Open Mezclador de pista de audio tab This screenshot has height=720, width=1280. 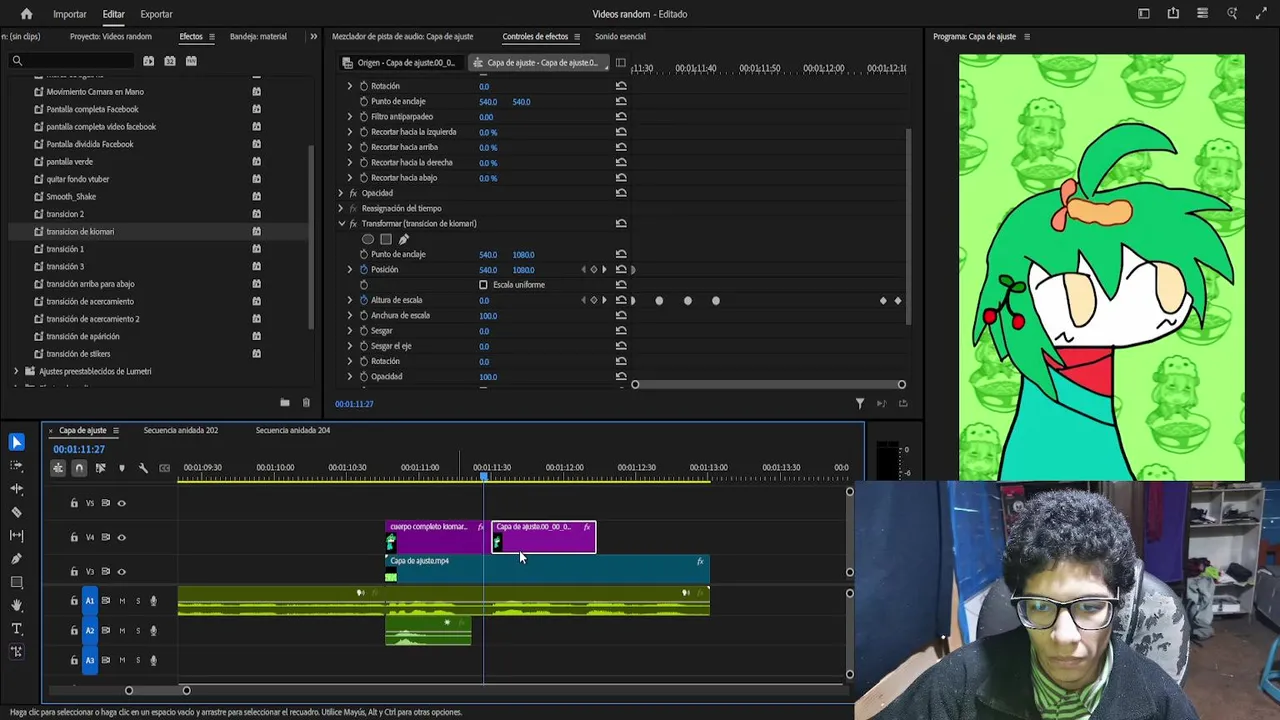click(402, 37)
